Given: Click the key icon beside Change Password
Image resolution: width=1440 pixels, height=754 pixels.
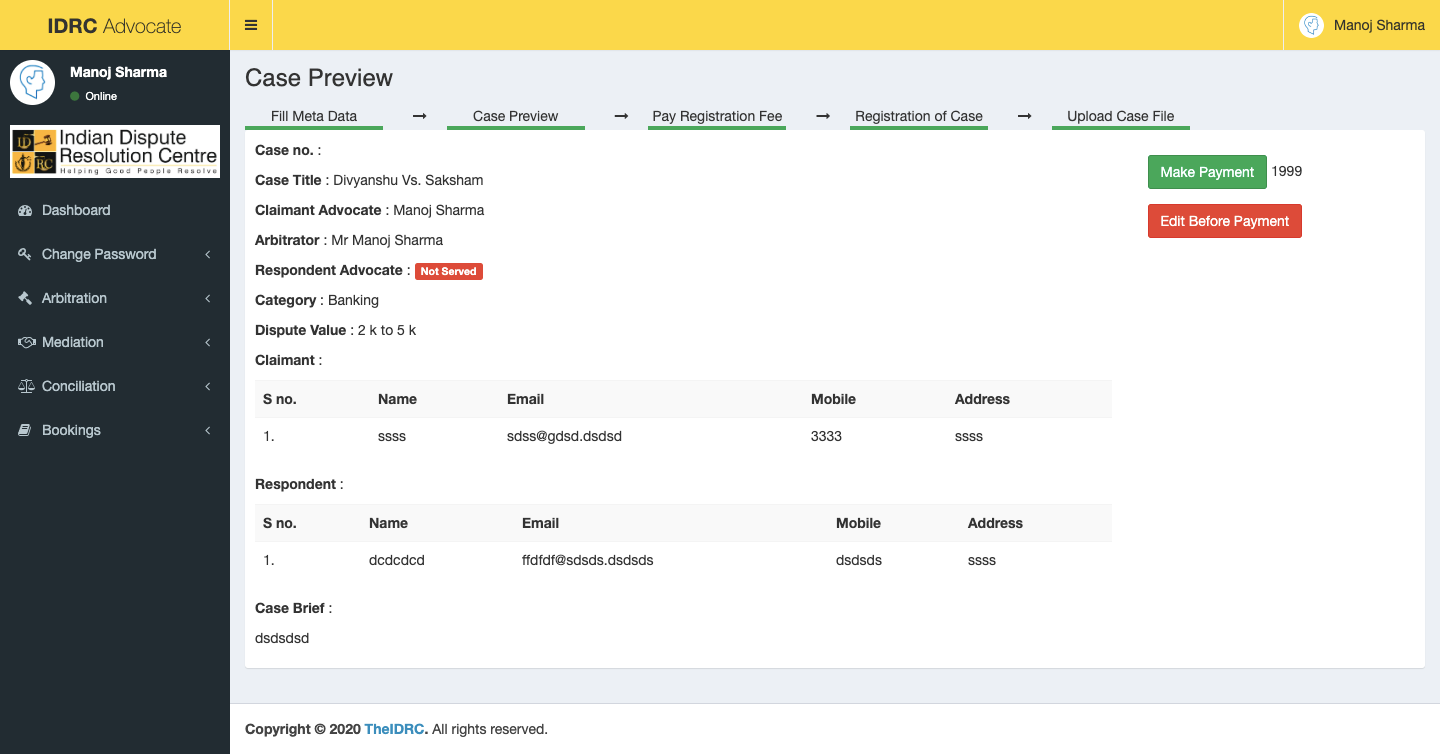Looking at the screenshot, I should tap(26, 254).
